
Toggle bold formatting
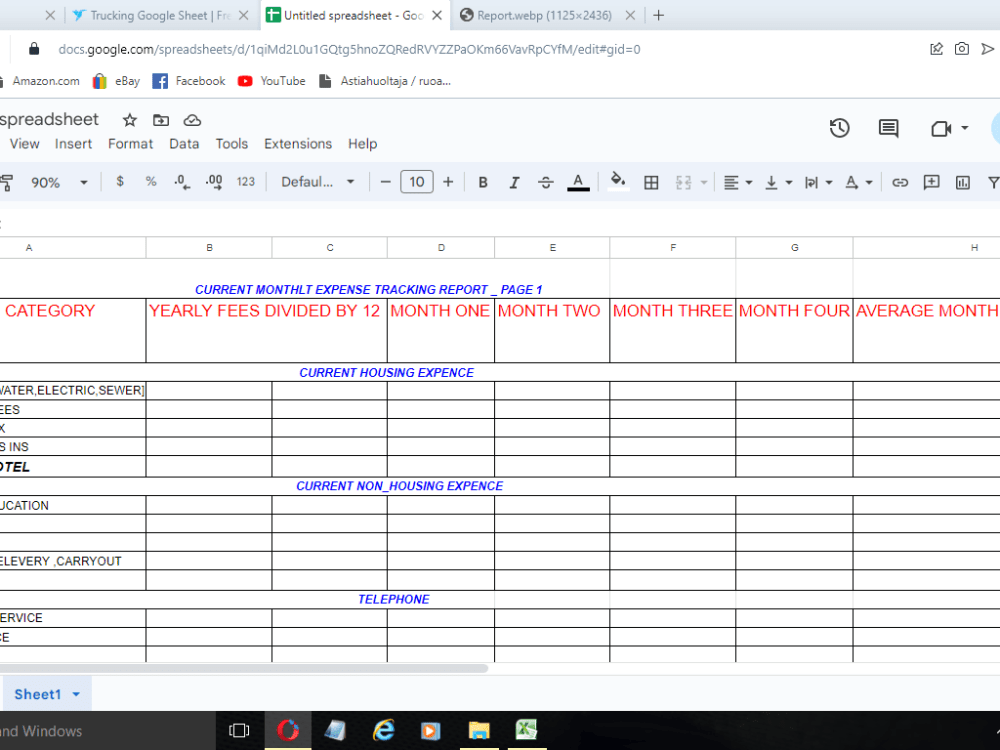483,181
